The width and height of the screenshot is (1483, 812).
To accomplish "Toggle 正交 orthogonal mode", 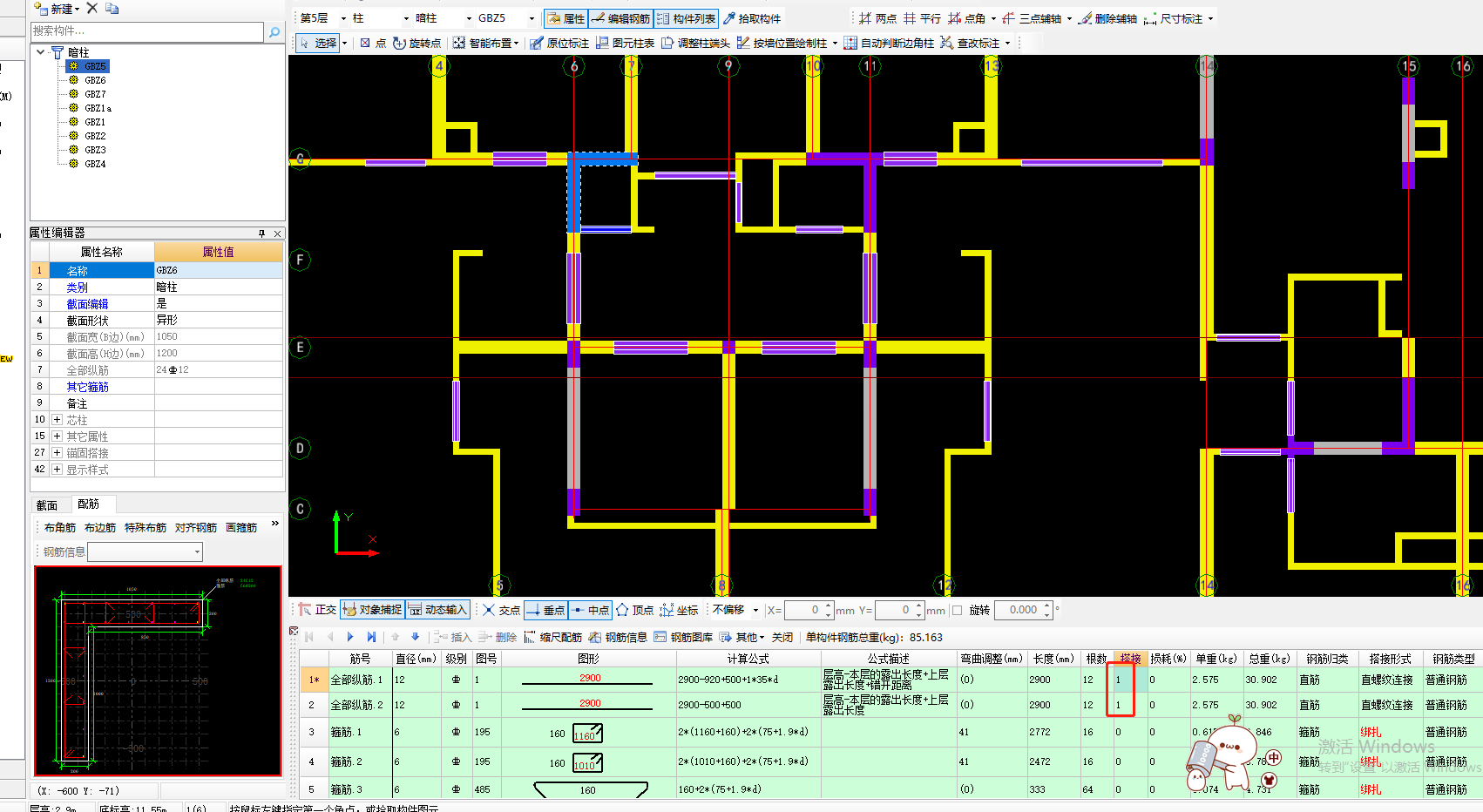I will [x=317, y=610].
